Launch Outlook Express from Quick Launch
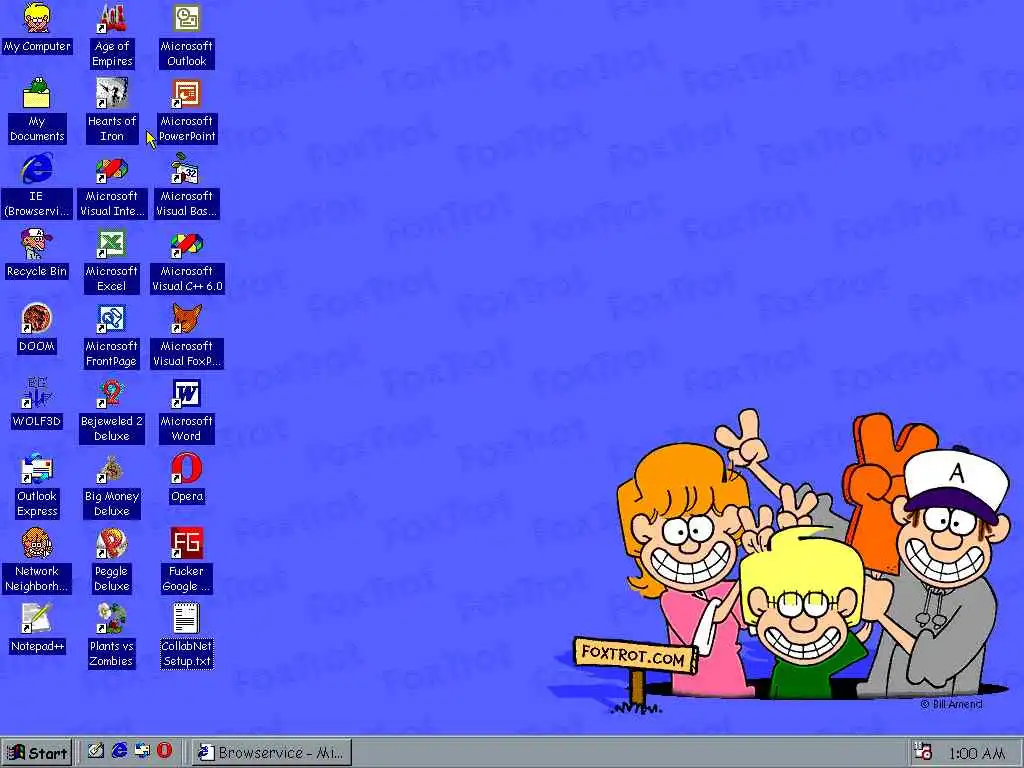Image resolution: width=1024 pixels, height=768 pixels. click(x=142, y=751)
